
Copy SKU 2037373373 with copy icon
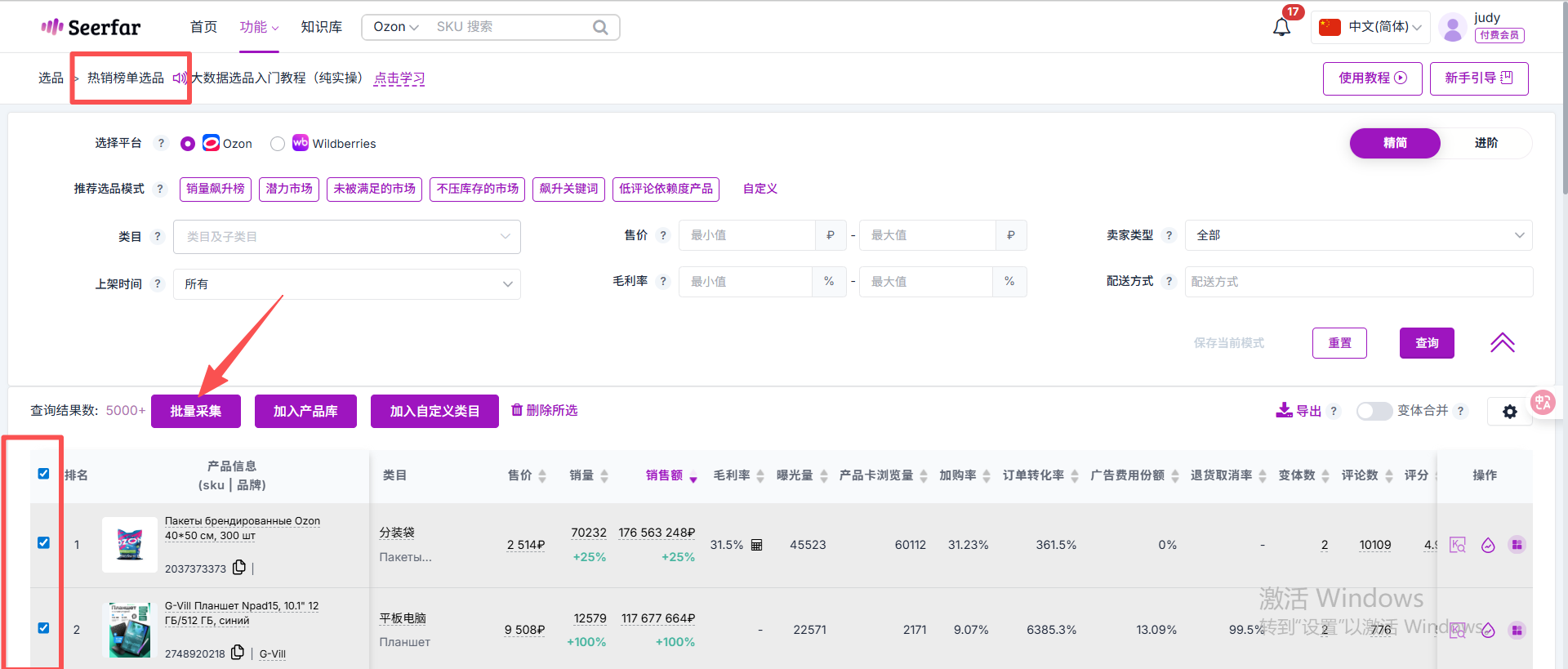pos(239,568)
